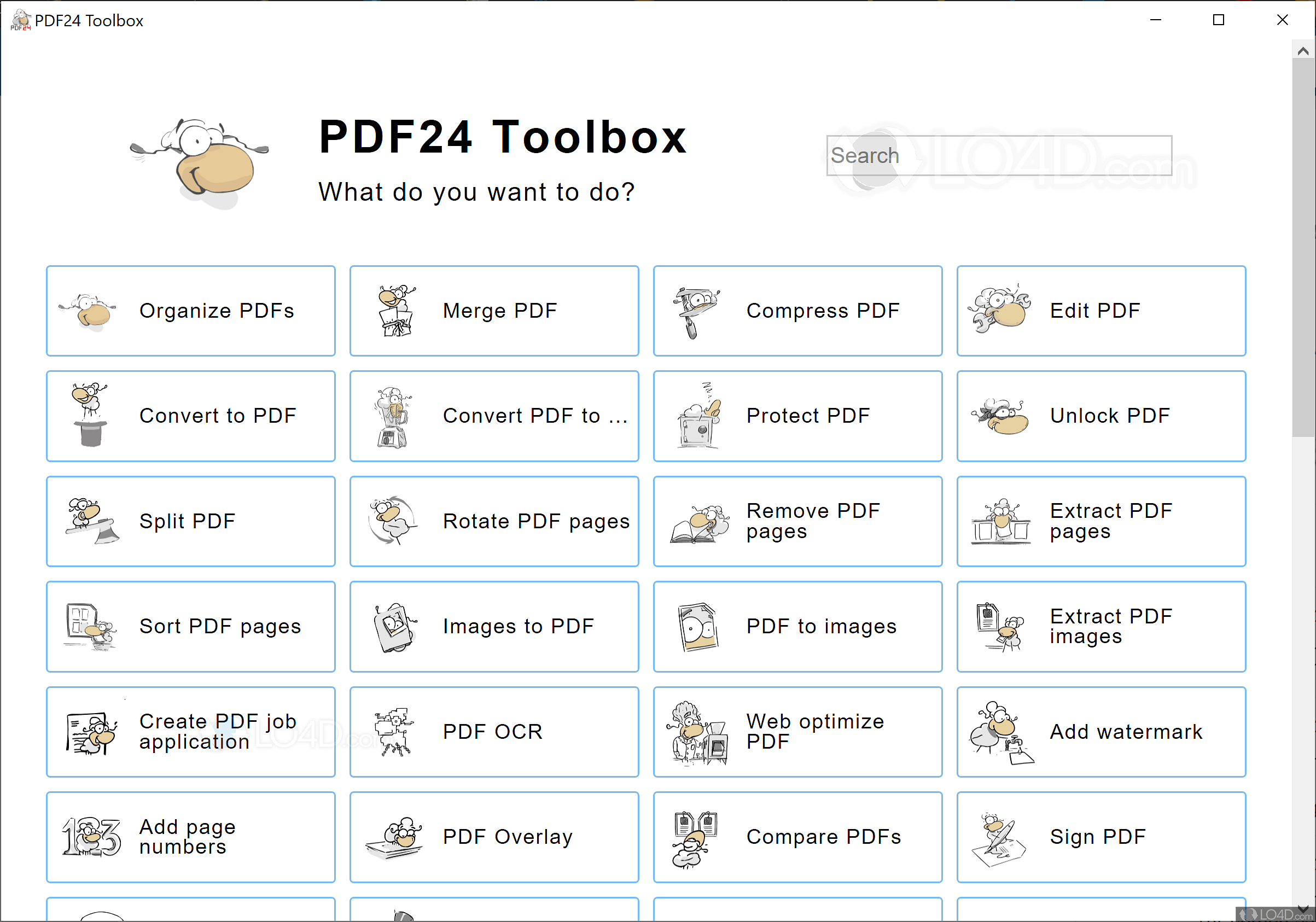Image resolution: width=1316 pixels, height=922 pixels.
Task: Click the scrollbar down arrow
Action: 1302,909
